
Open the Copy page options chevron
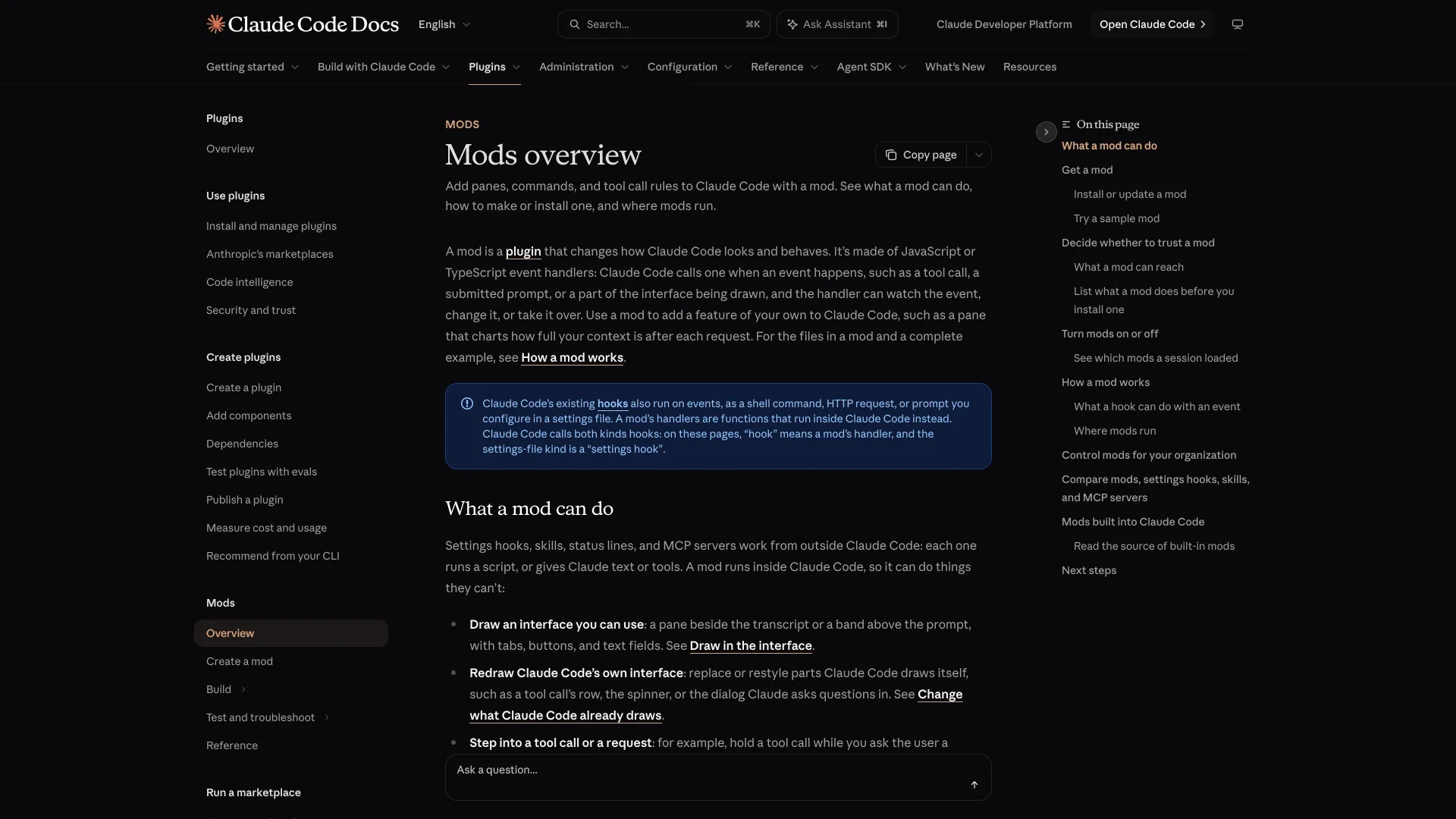(979, 155)
